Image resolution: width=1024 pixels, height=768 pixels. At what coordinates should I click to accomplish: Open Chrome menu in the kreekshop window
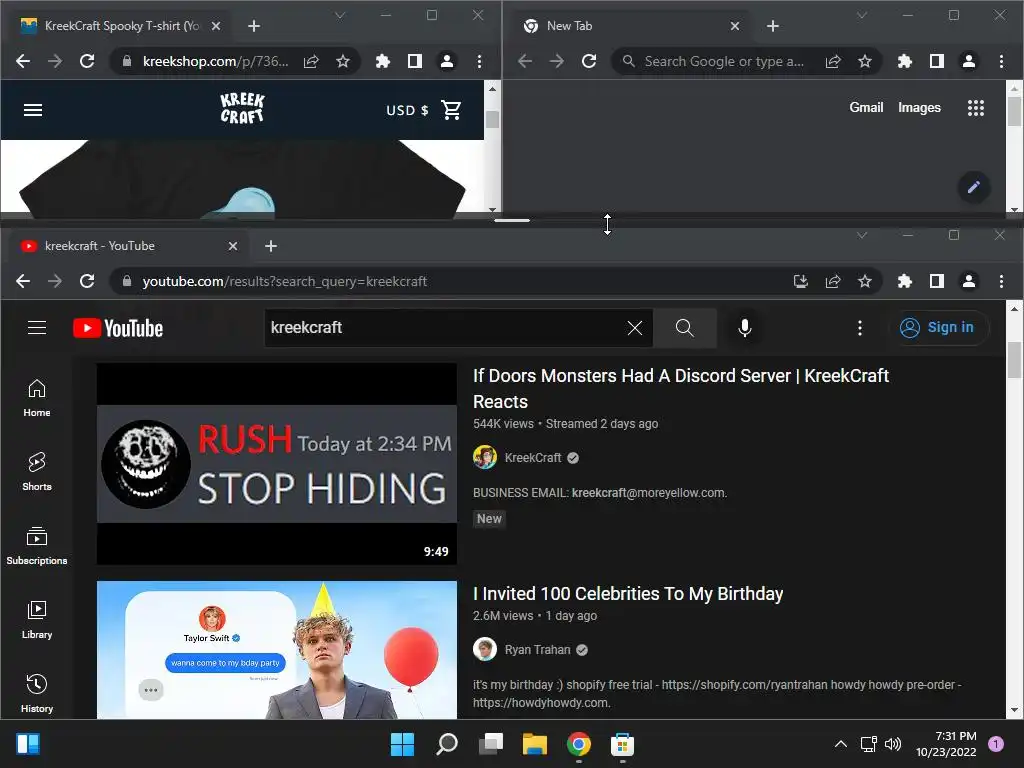(479, 61)
